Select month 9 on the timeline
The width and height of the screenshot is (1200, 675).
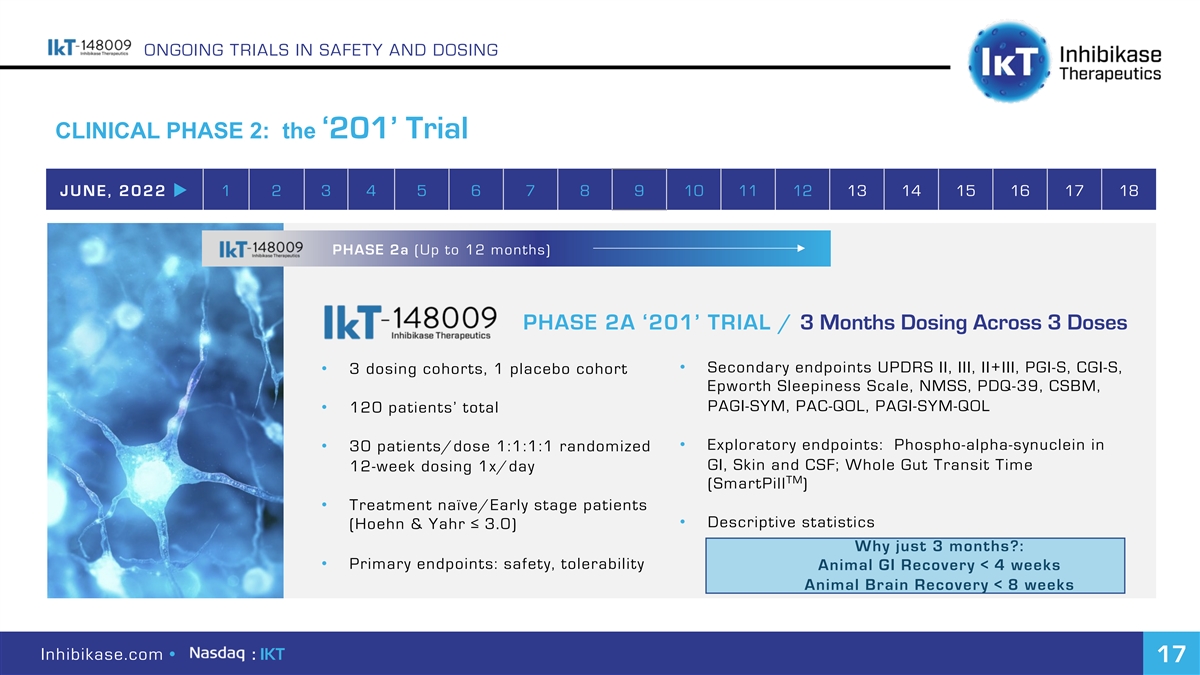[x=639, y=191]
